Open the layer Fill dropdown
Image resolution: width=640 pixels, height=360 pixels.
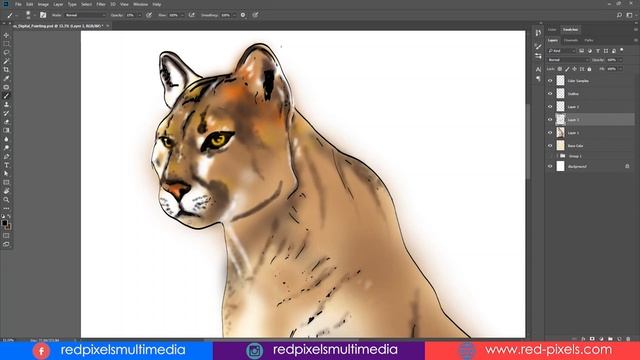621,69
